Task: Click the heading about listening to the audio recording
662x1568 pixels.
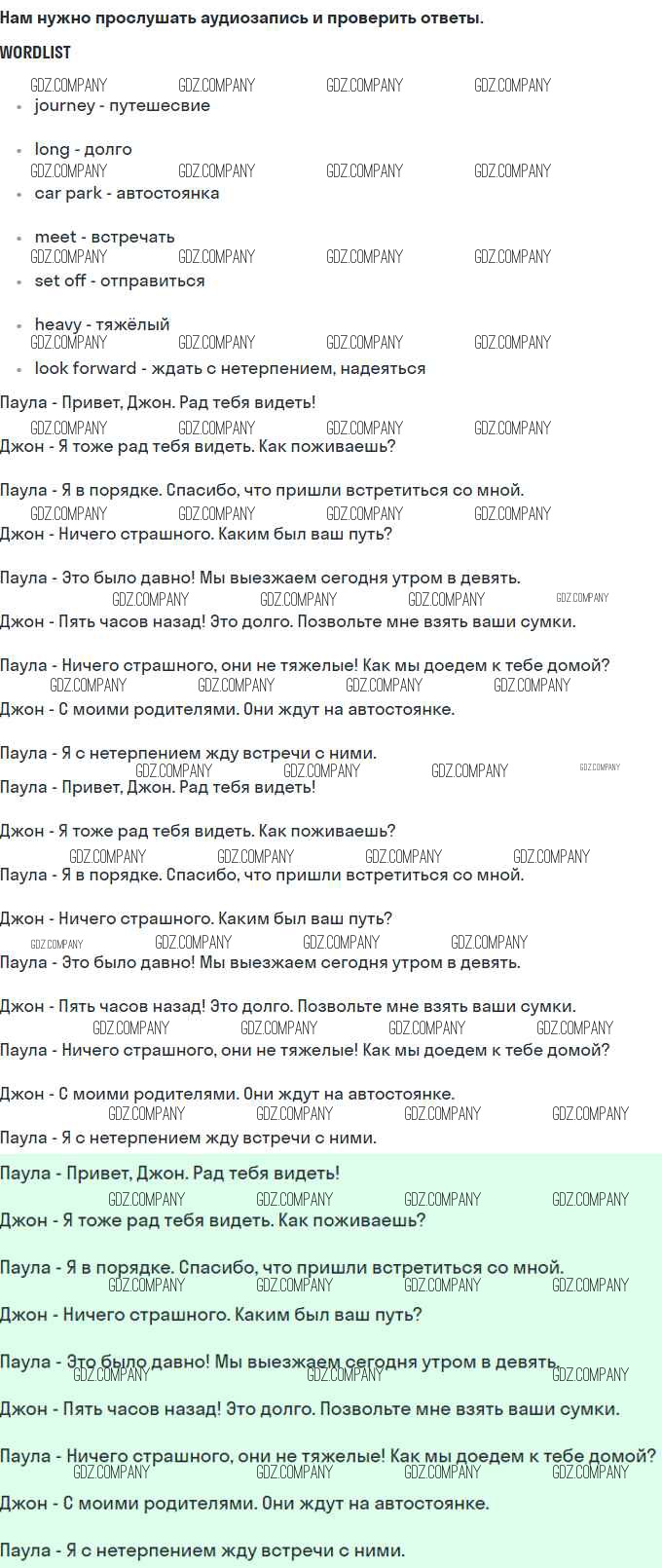Action: (x=241, y=18)
